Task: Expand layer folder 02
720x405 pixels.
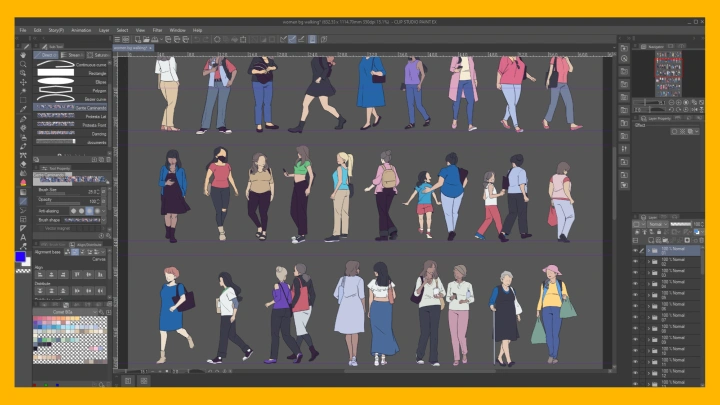Action: pos(649,262)
